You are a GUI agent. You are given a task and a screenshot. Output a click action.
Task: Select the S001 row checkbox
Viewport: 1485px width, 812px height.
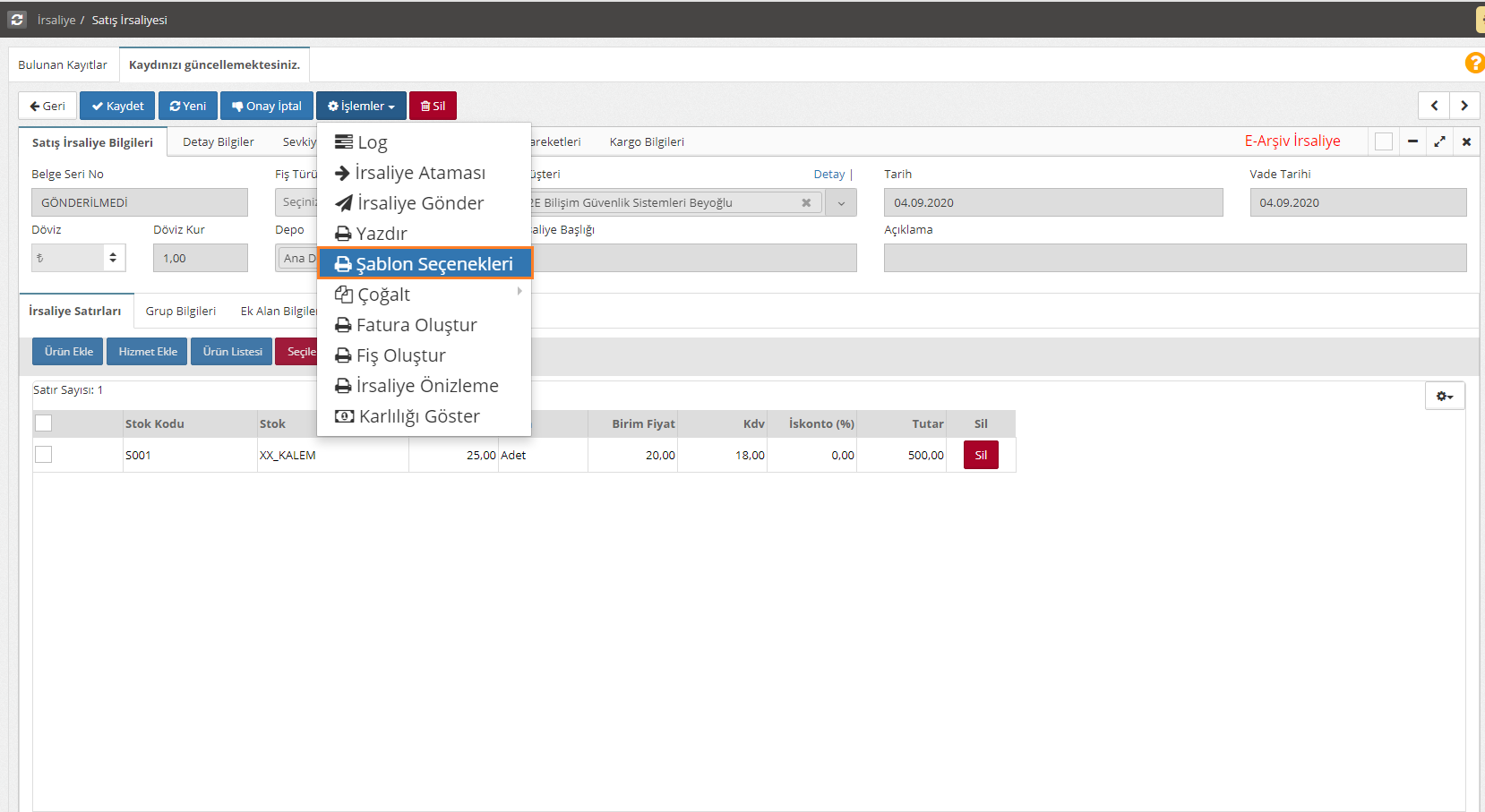(43, 455)
